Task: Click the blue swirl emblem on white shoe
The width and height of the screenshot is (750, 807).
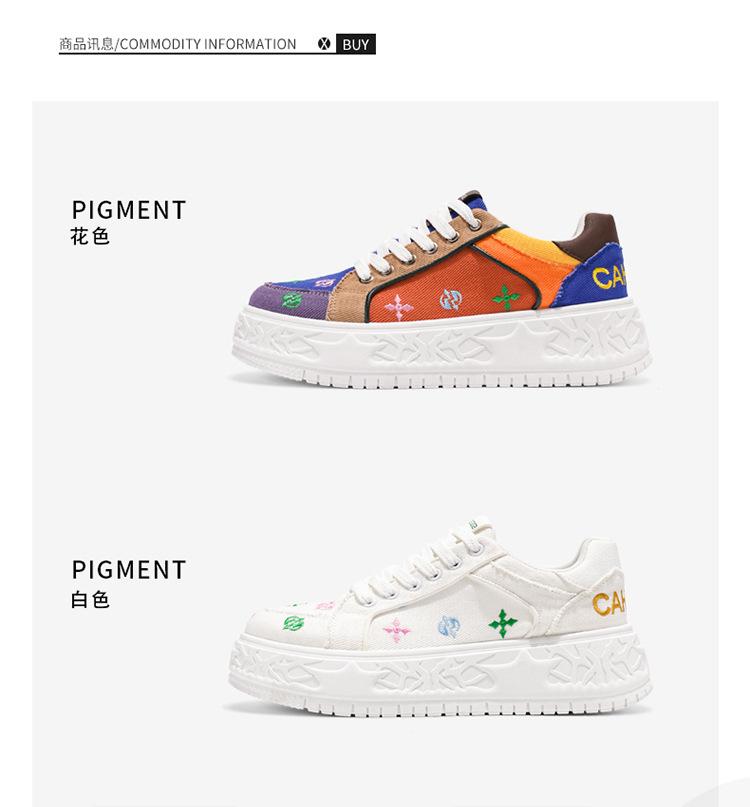Action: [x=449, y=626]
